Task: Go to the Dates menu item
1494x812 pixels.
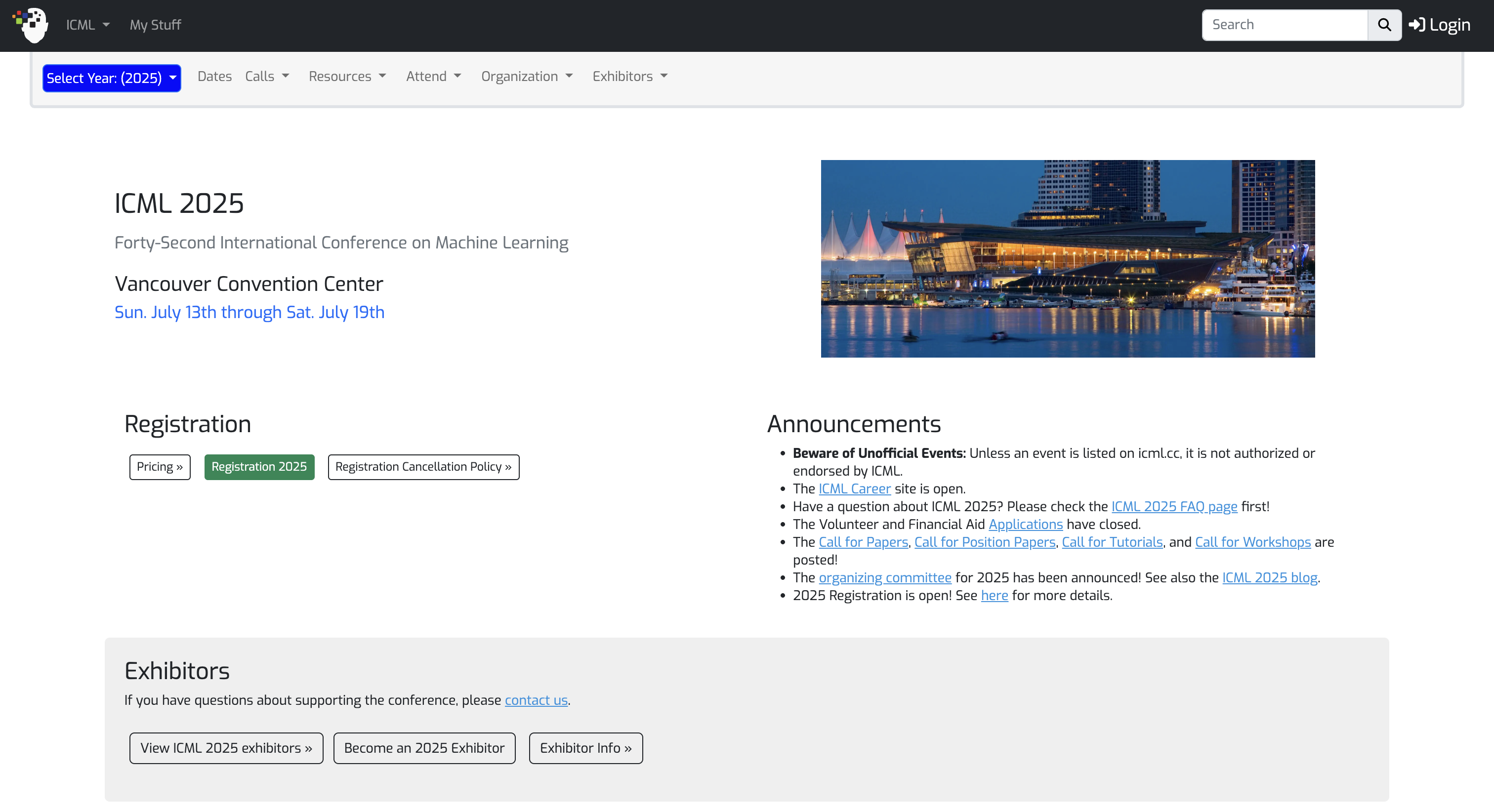Action: (x=214, y=77)
